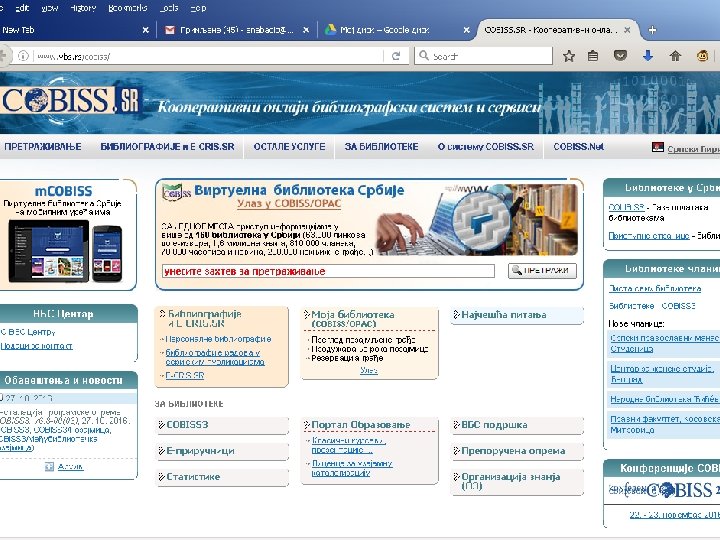The width and height of the screenshot is (720, 540).
Task: Open the Персоналне библиографије item
Action: [218, 339]
